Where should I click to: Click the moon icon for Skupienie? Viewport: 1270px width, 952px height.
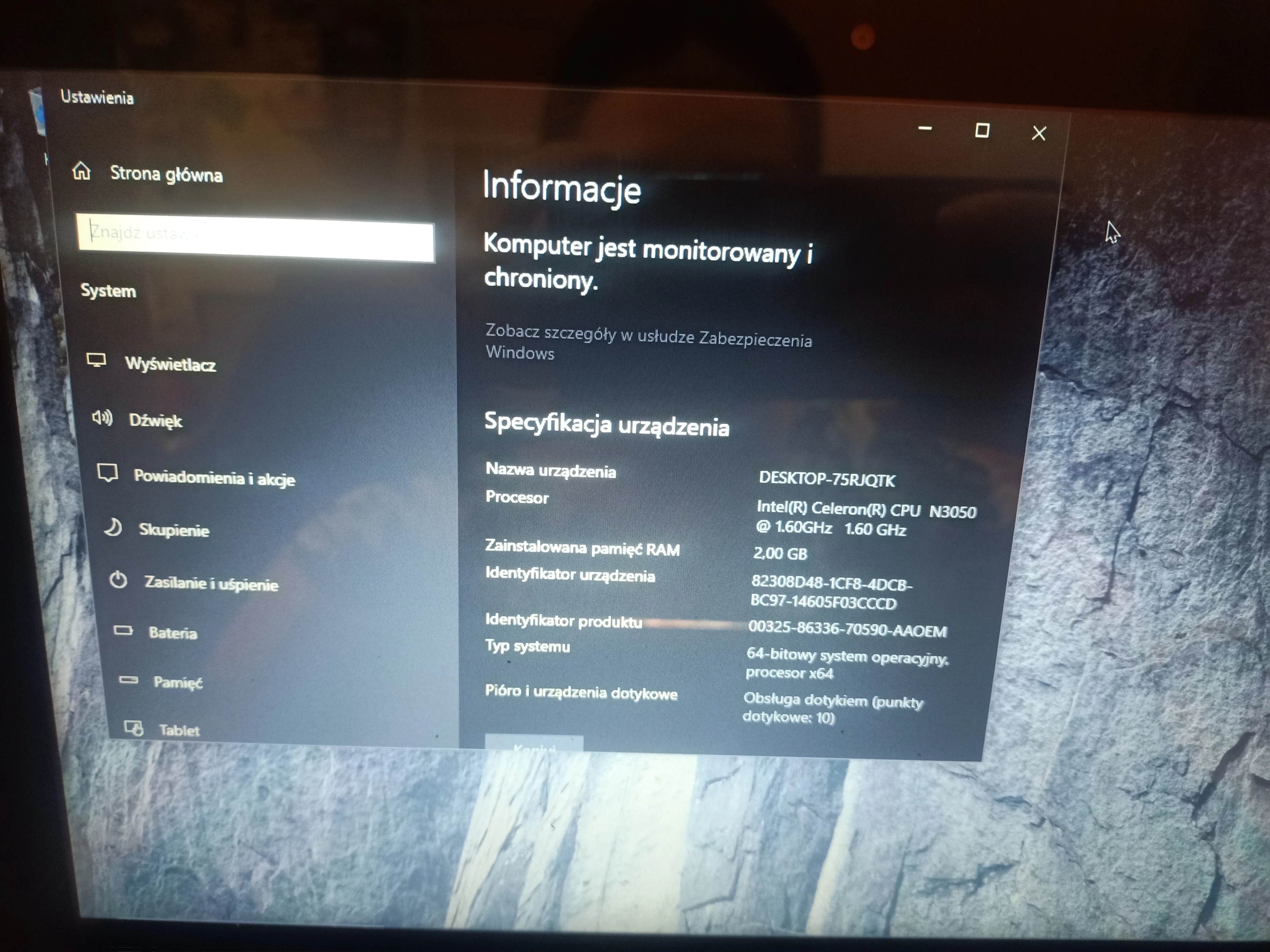(113, 527)
